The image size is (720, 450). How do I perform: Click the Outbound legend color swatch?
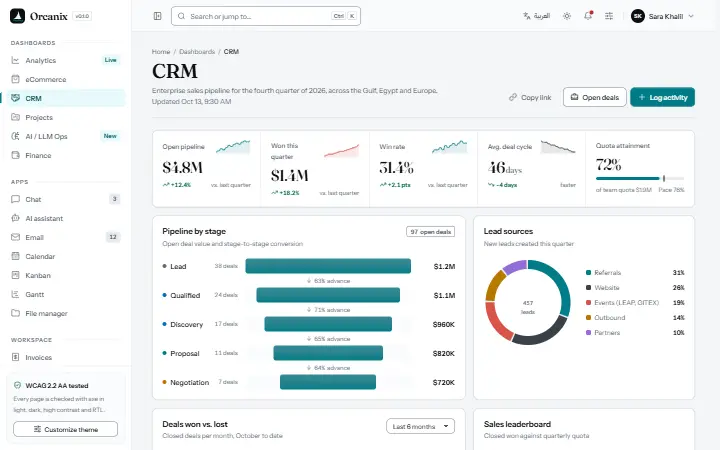click(588, 318)
